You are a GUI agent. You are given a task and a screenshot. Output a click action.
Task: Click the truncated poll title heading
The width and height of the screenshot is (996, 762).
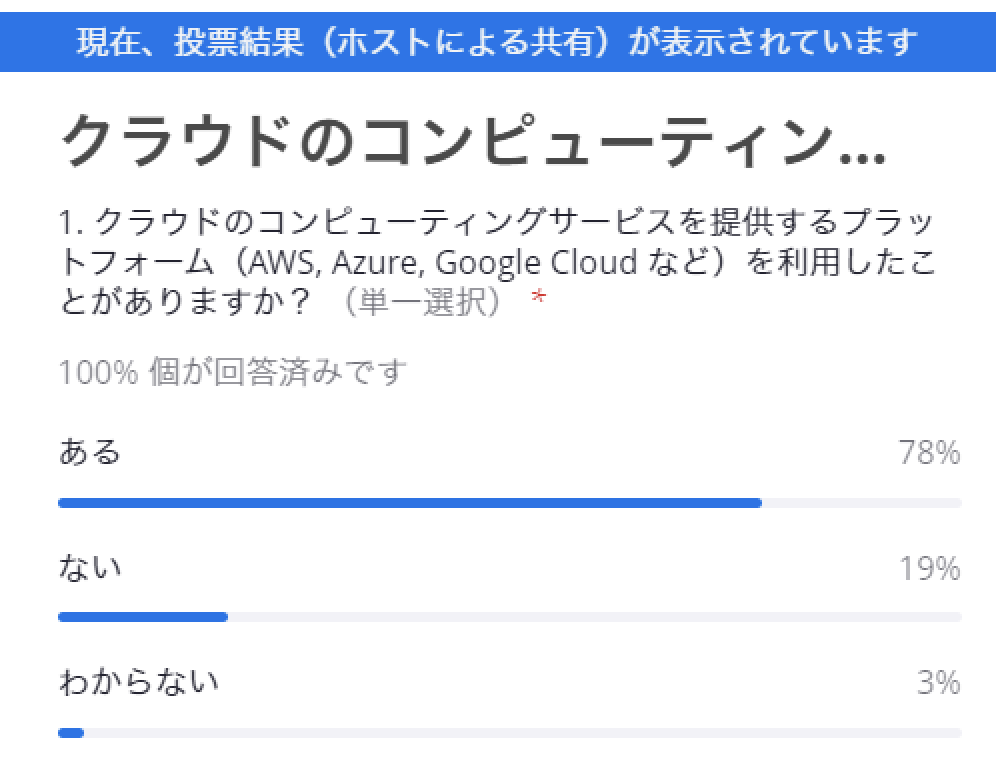473,141
